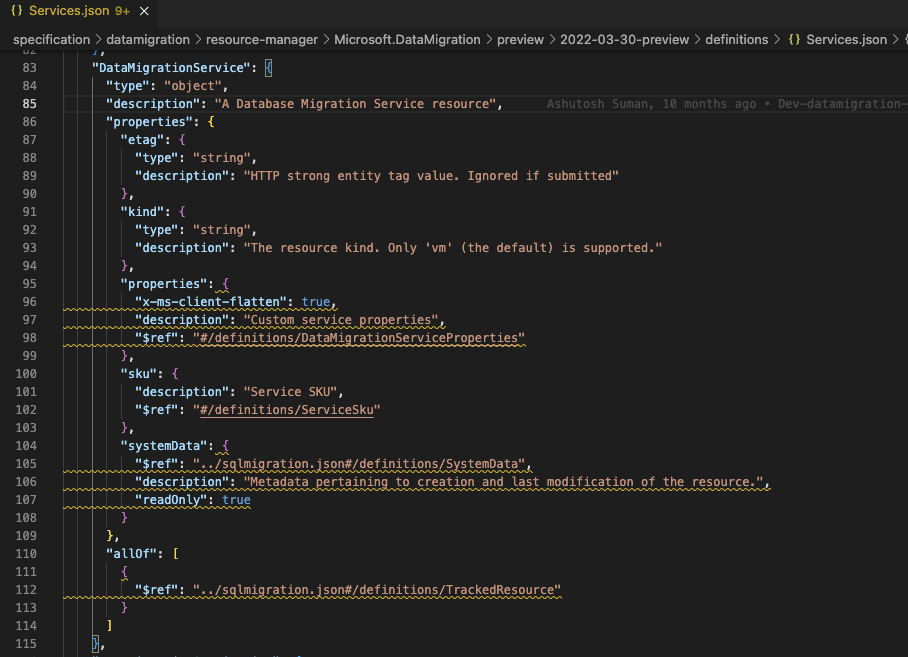908x657 pixels.
Task: Open the 'datamigration' breadcrumb
Action: point(148,39)
